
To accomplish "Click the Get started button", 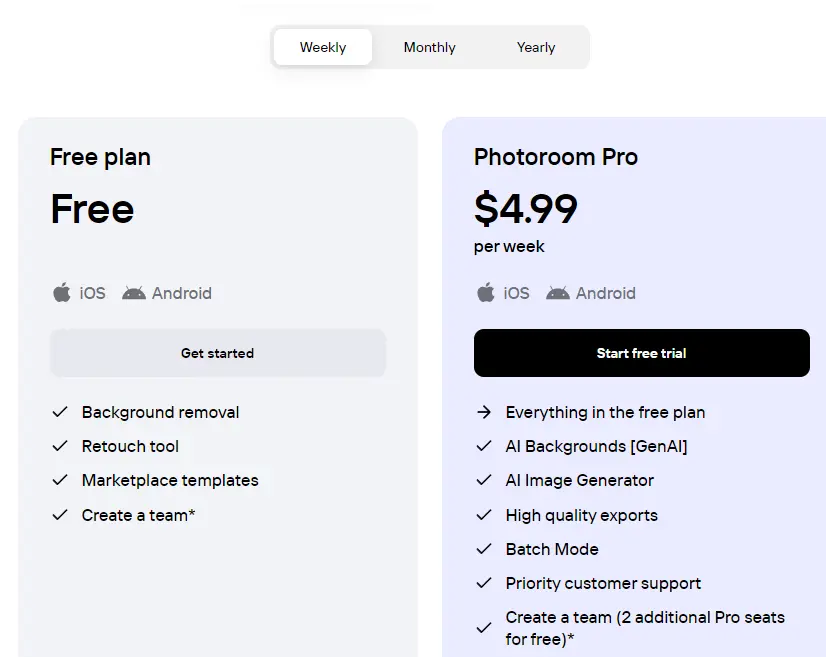I will [218, 352].
